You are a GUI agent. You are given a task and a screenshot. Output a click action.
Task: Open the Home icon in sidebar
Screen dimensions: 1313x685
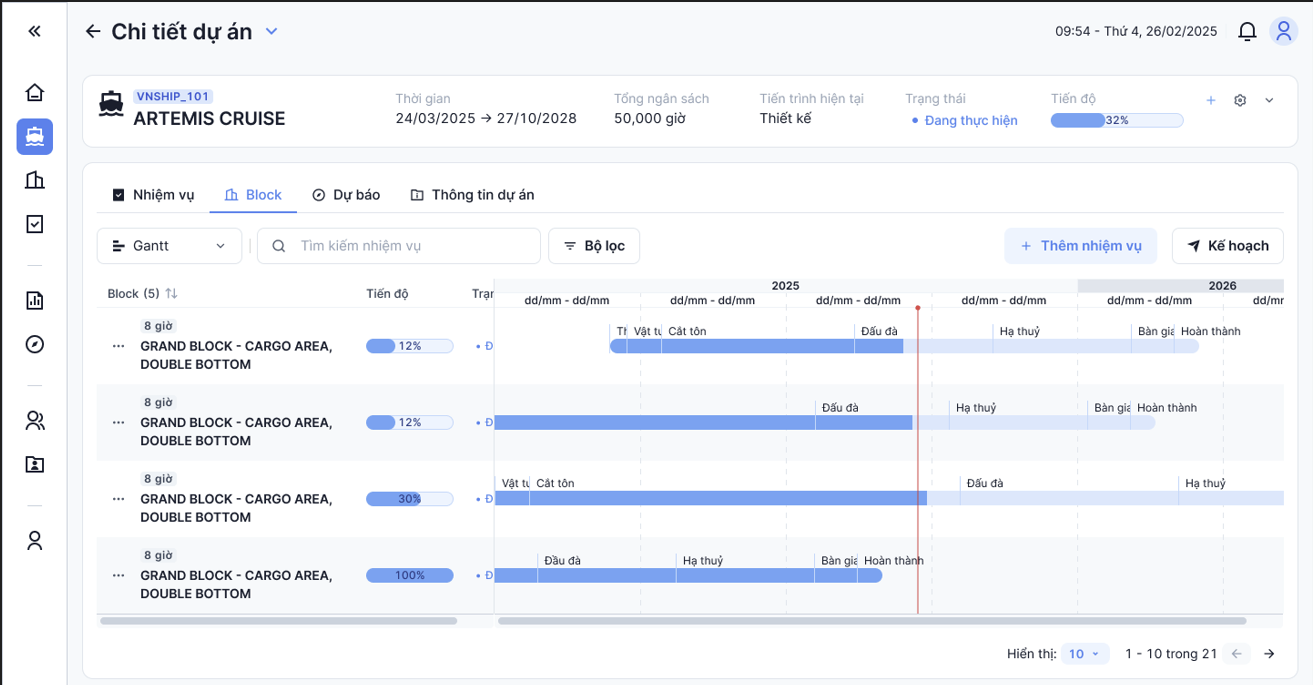coord(35,93)
